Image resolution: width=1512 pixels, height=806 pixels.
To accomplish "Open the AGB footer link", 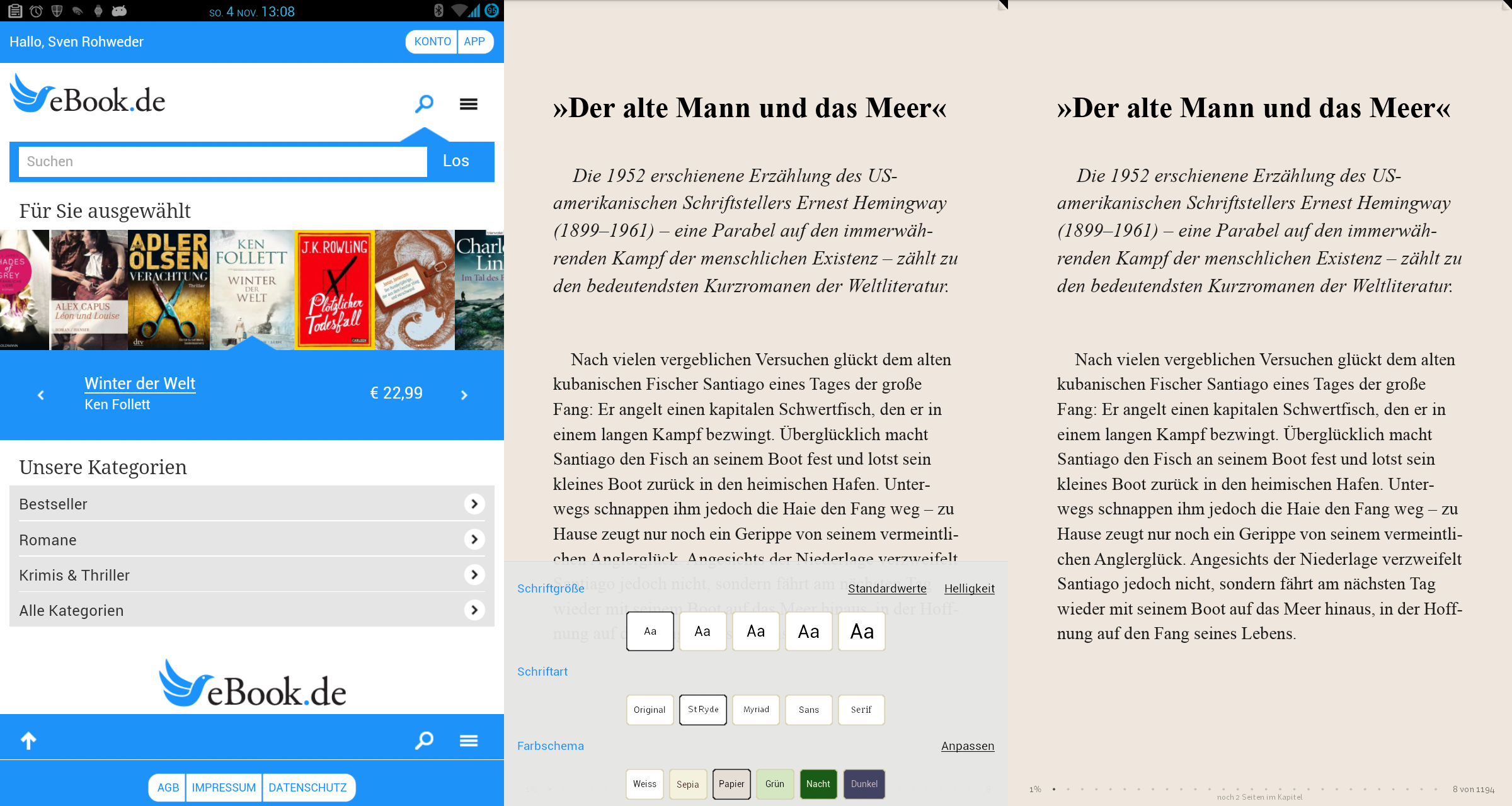I will coord(168,788).
